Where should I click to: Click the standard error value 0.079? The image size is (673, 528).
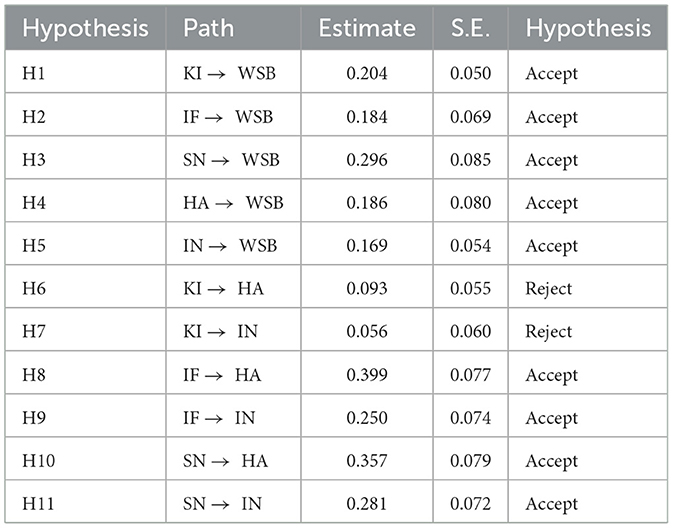point(470,461)
